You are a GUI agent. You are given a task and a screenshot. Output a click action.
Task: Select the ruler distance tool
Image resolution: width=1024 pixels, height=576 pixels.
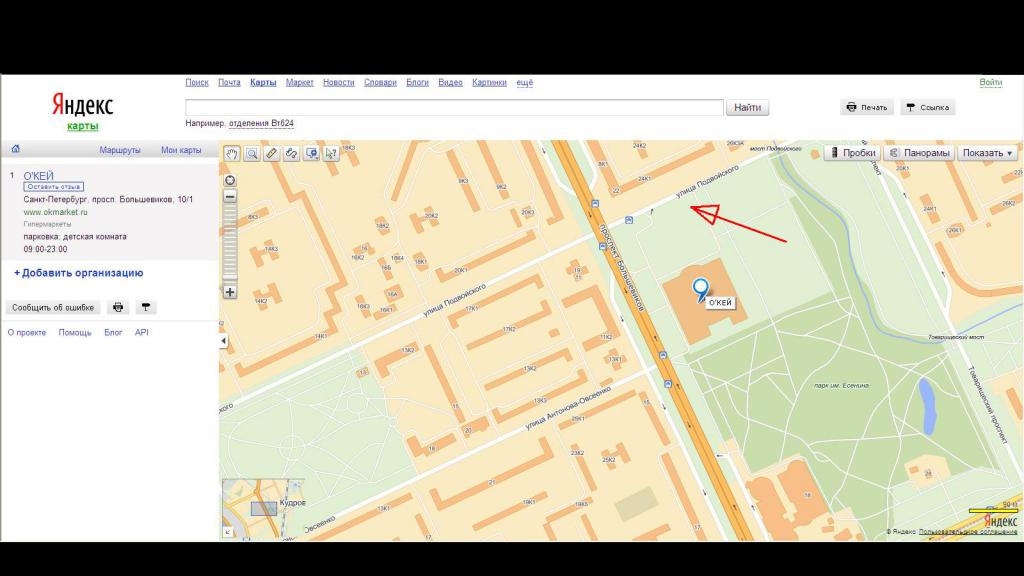(272, 153)
